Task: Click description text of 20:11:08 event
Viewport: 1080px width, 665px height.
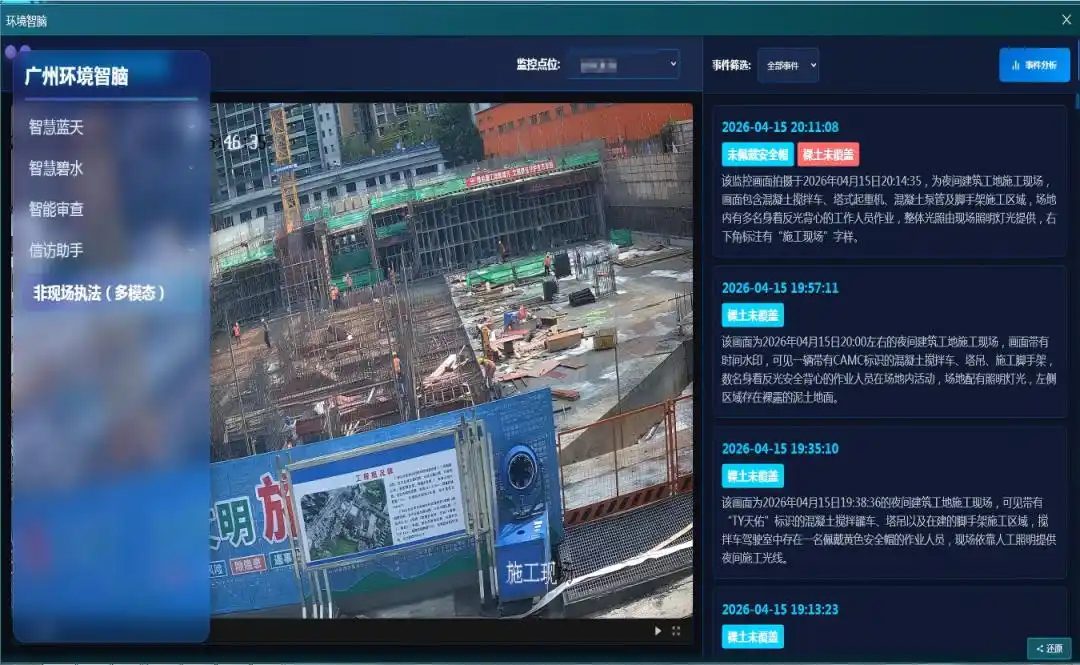Action: (x=889, y=209)
